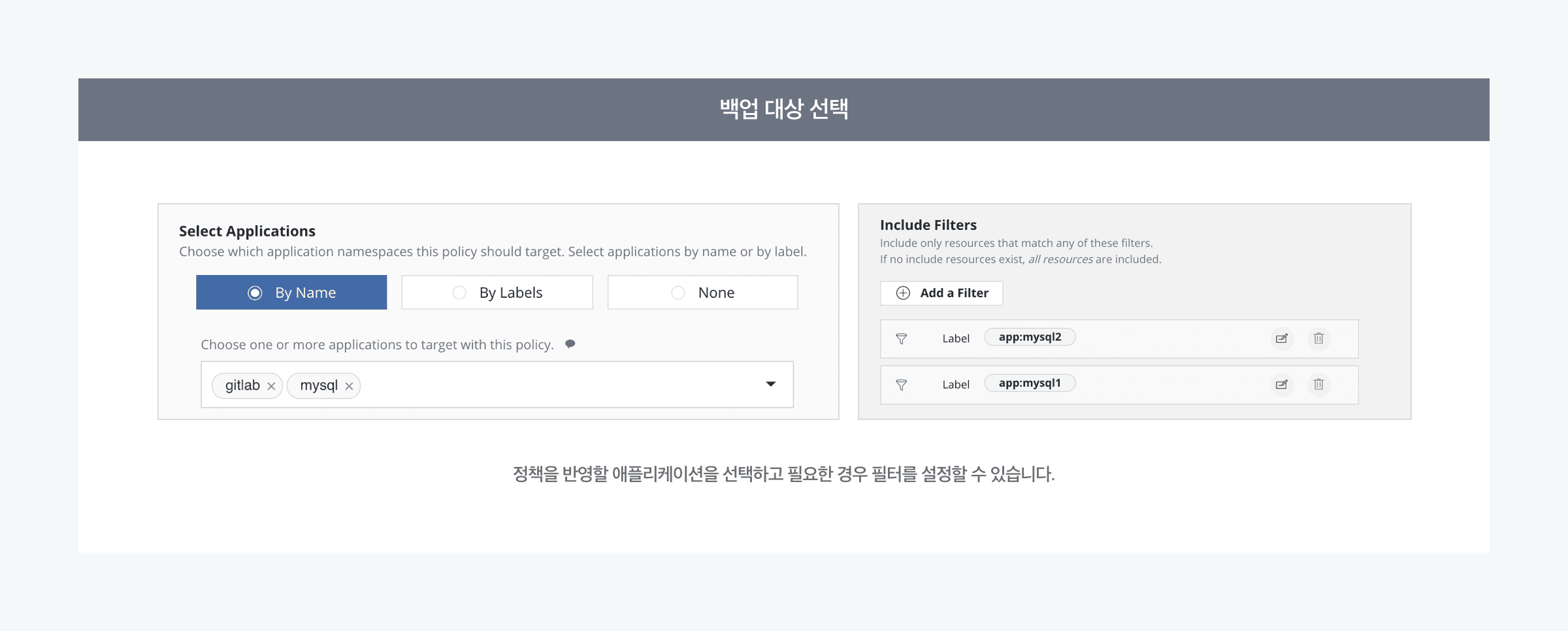Click the plus icon in Add a Filter

903,293
